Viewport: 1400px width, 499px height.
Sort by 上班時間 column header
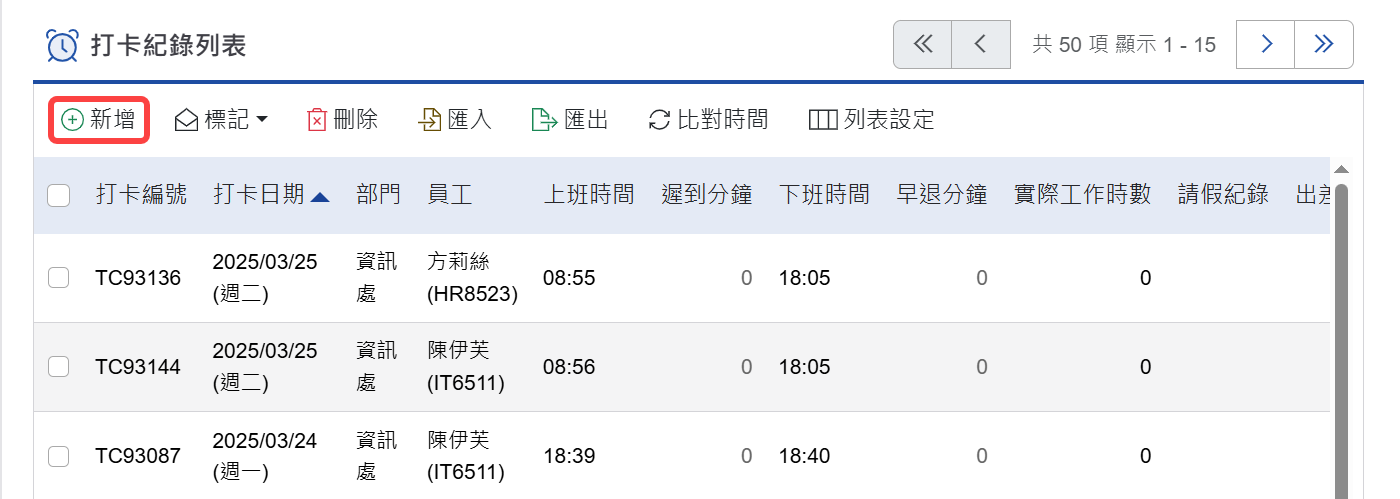pos(588,195)
